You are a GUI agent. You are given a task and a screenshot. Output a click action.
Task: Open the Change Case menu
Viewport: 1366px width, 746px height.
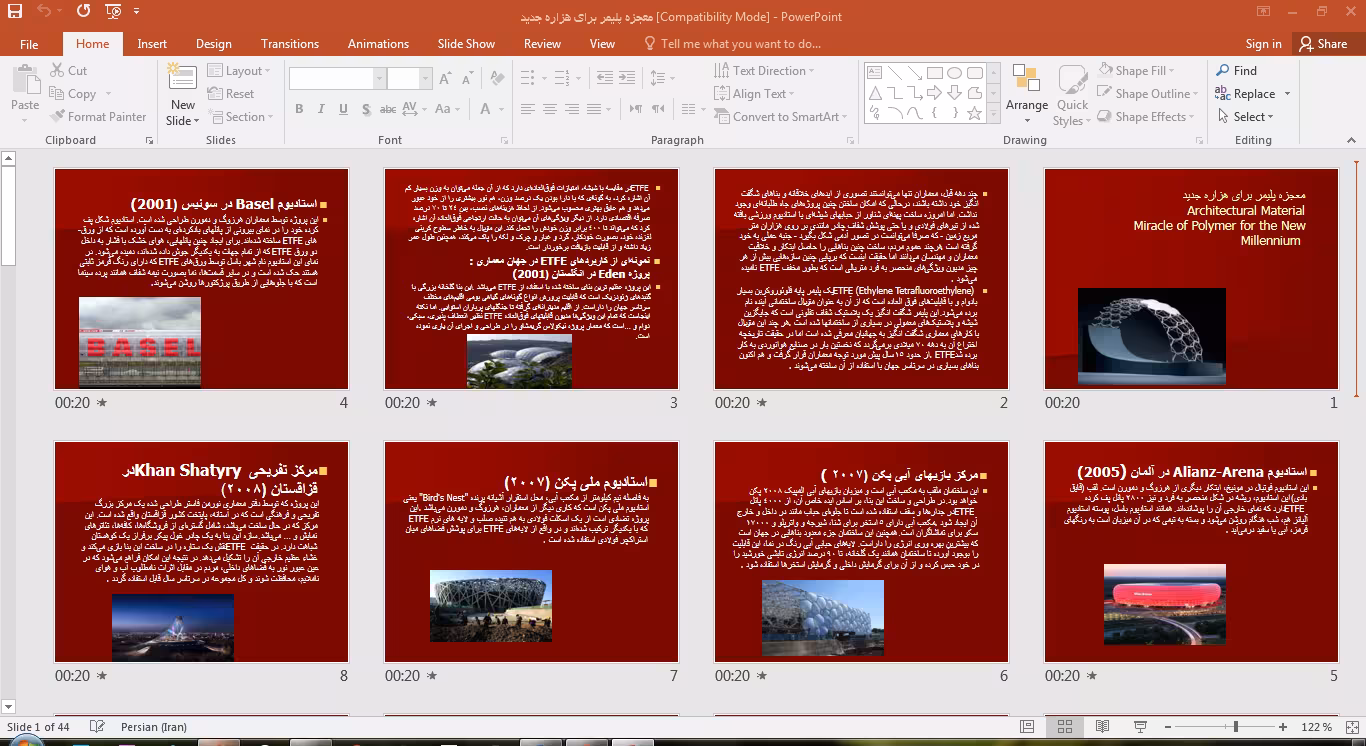point(449,109)
